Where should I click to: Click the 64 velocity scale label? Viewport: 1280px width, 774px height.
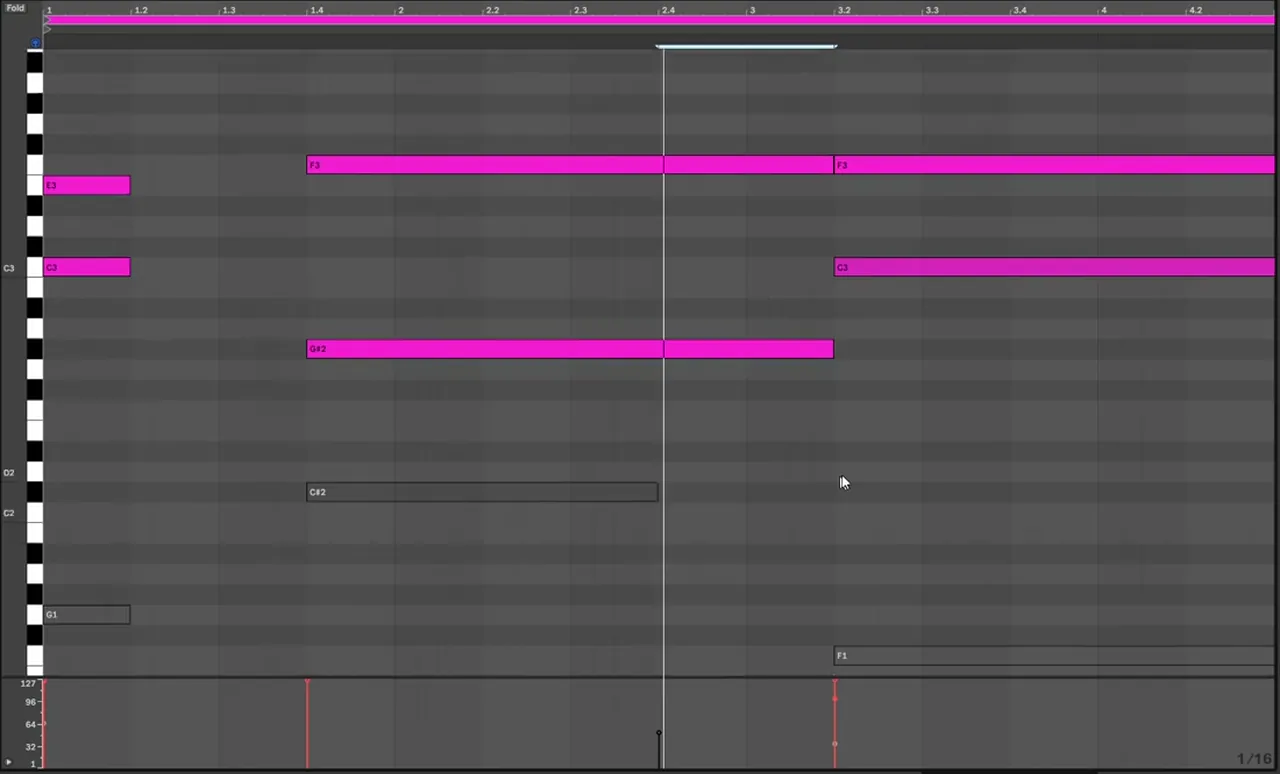click(x=31, y=724)
